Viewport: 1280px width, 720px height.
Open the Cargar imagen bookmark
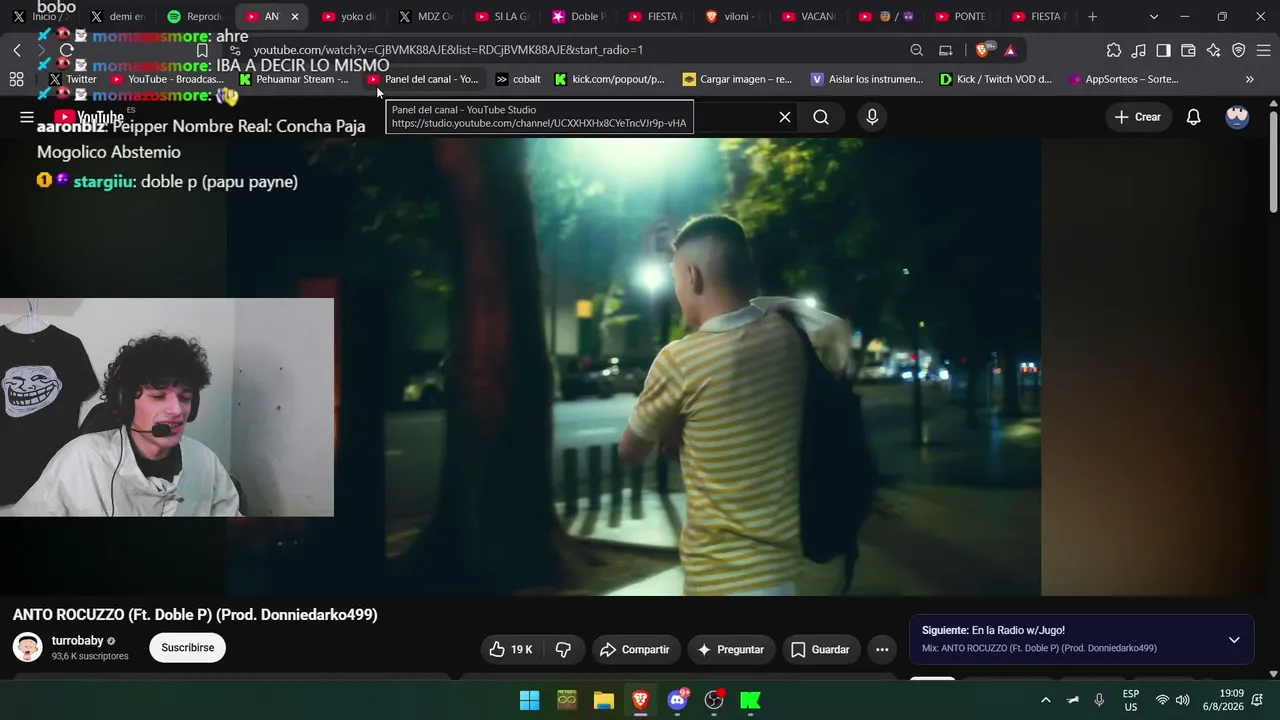[x=737, y=79]
